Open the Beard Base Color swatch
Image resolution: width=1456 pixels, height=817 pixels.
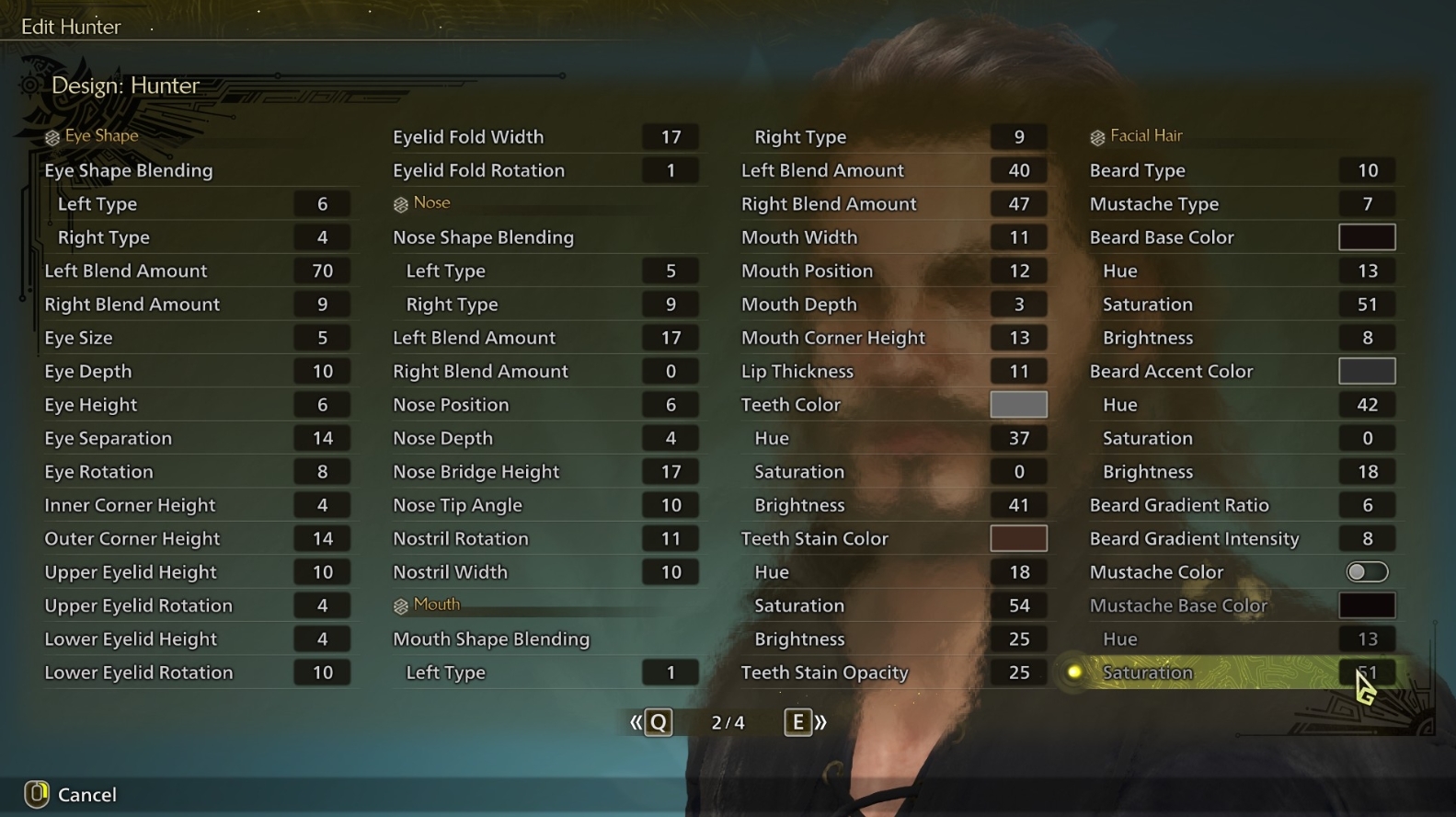tap(1367, 237)
